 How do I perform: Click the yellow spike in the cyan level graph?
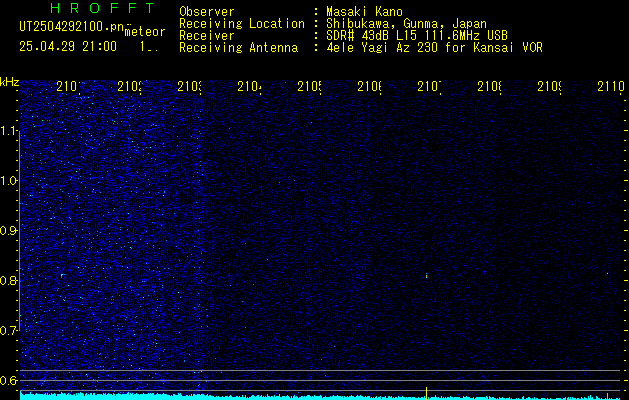[426, 393]
